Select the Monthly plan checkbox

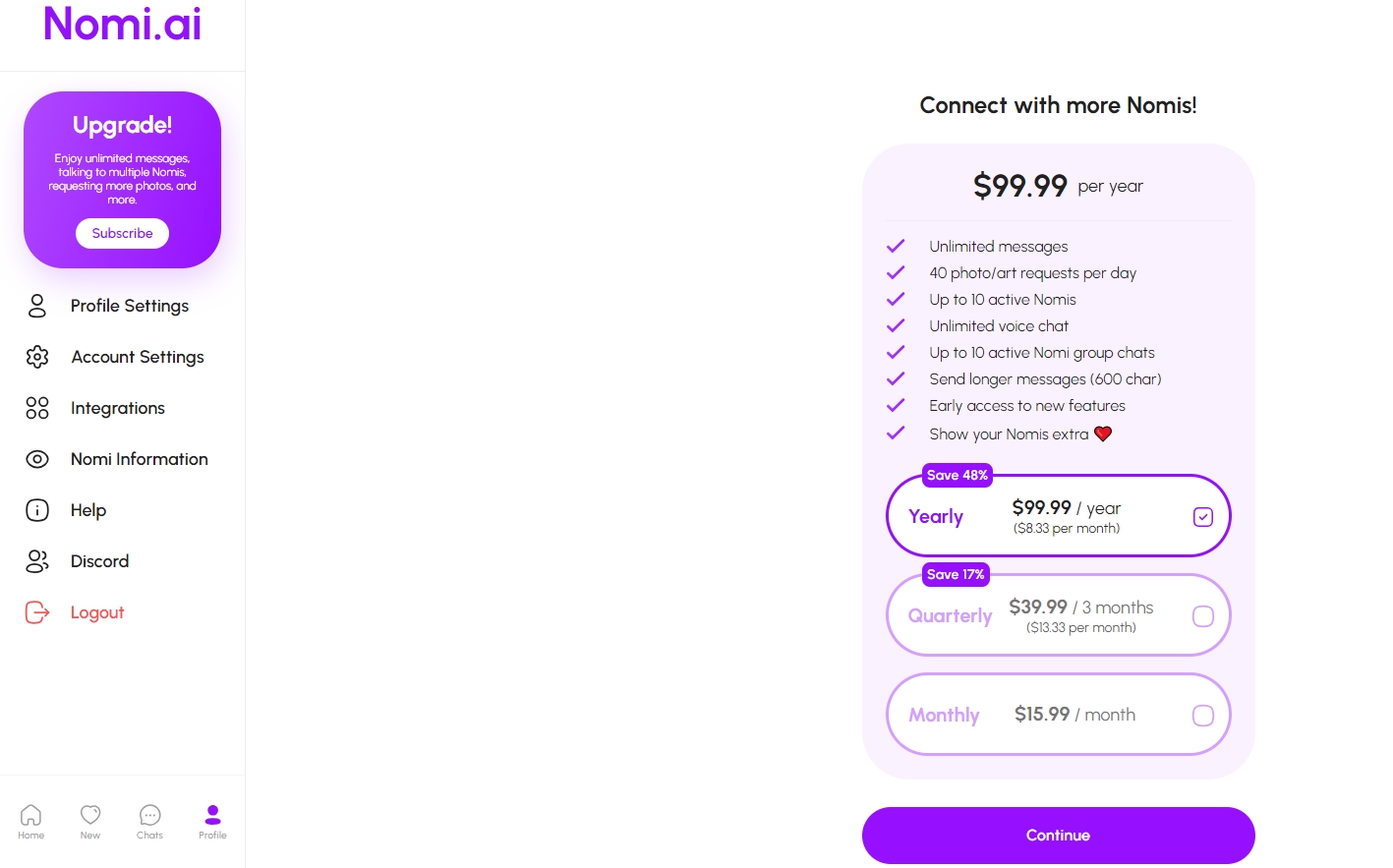[1202, 716]
